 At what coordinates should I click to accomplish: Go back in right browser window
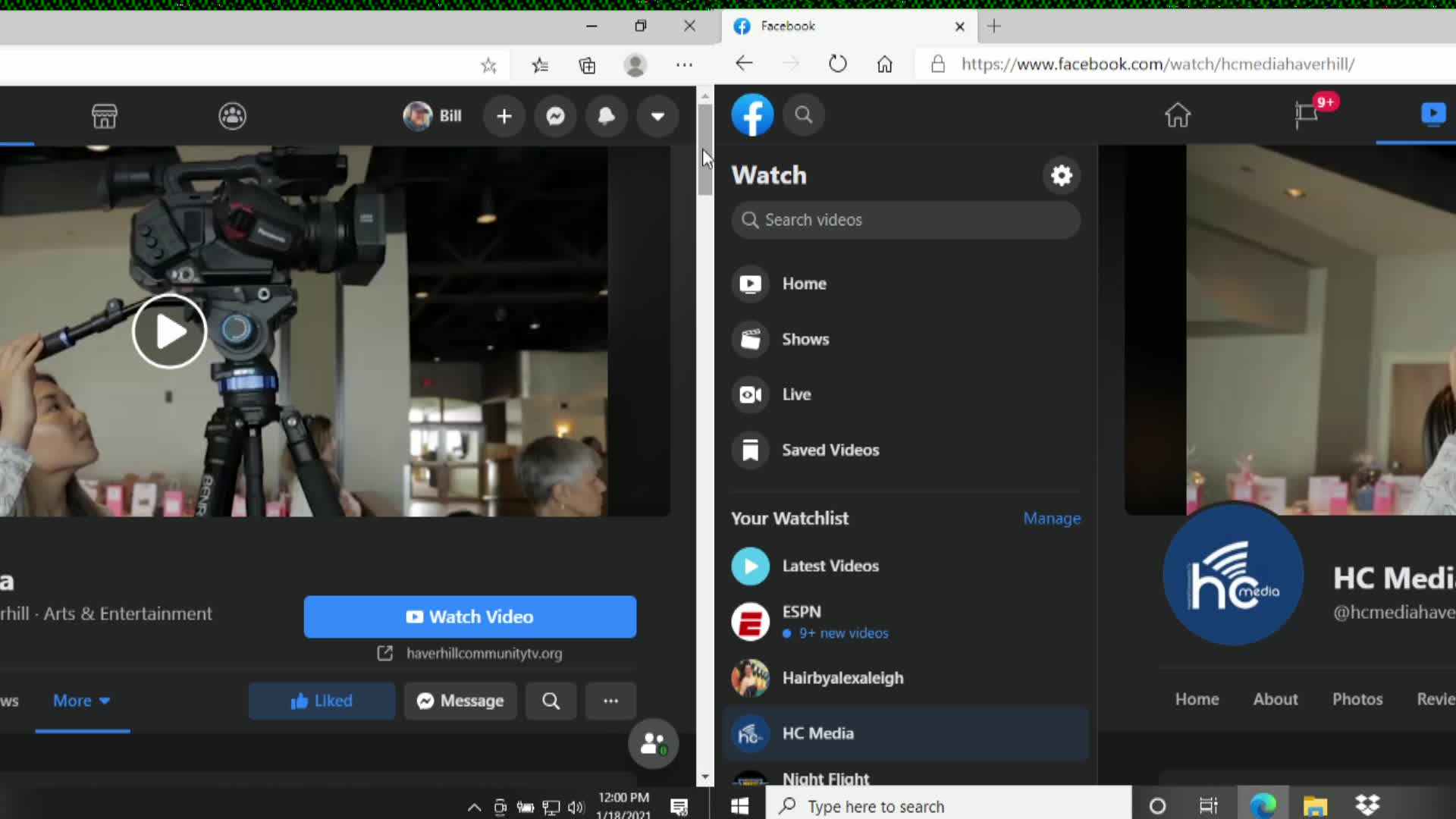pos(744,64)
